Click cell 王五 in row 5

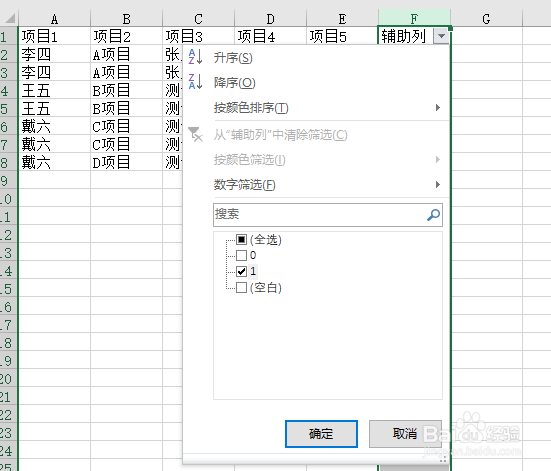point(54,108)
